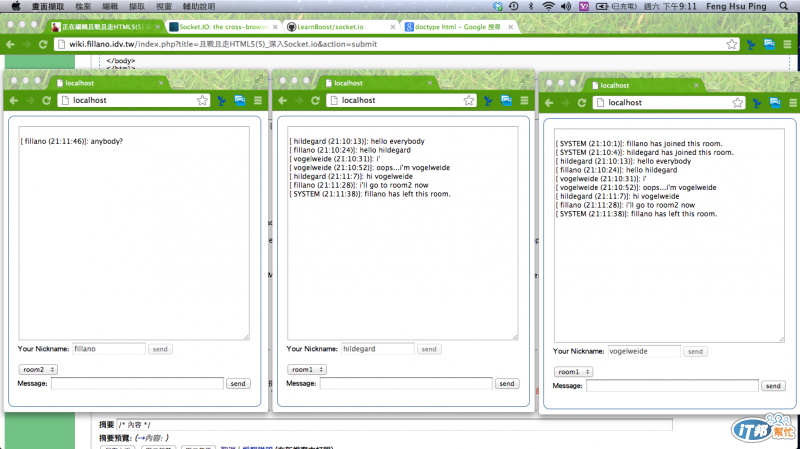Open Chrome menu in fillano window
Screen dimensions: 800x449
[x=258, y=101]
